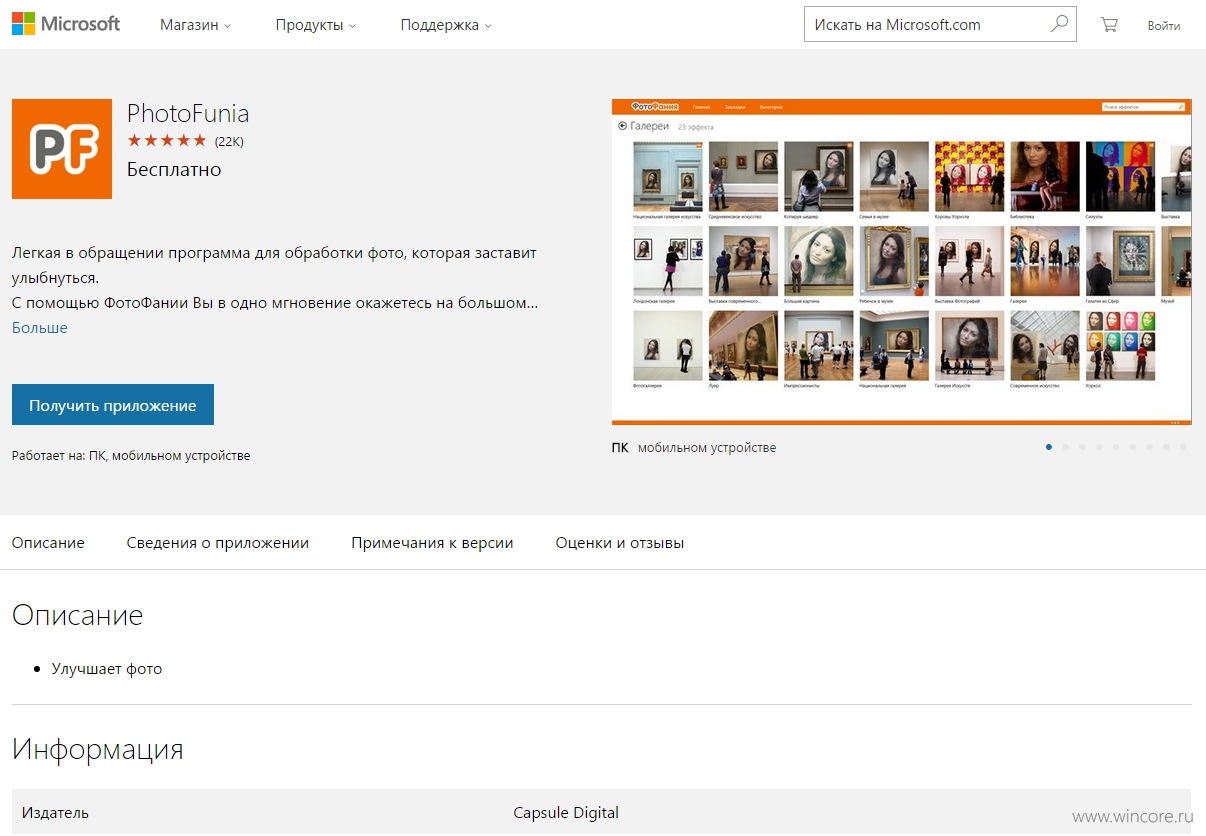Expand the Продукты dropdown menu

coord(316,25)
